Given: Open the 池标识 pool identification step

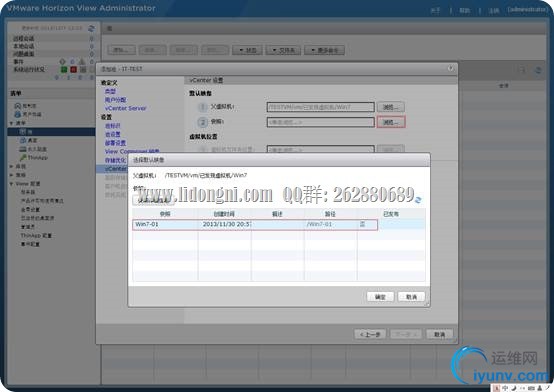Looking at the screenshot, I should coord(113,126).
